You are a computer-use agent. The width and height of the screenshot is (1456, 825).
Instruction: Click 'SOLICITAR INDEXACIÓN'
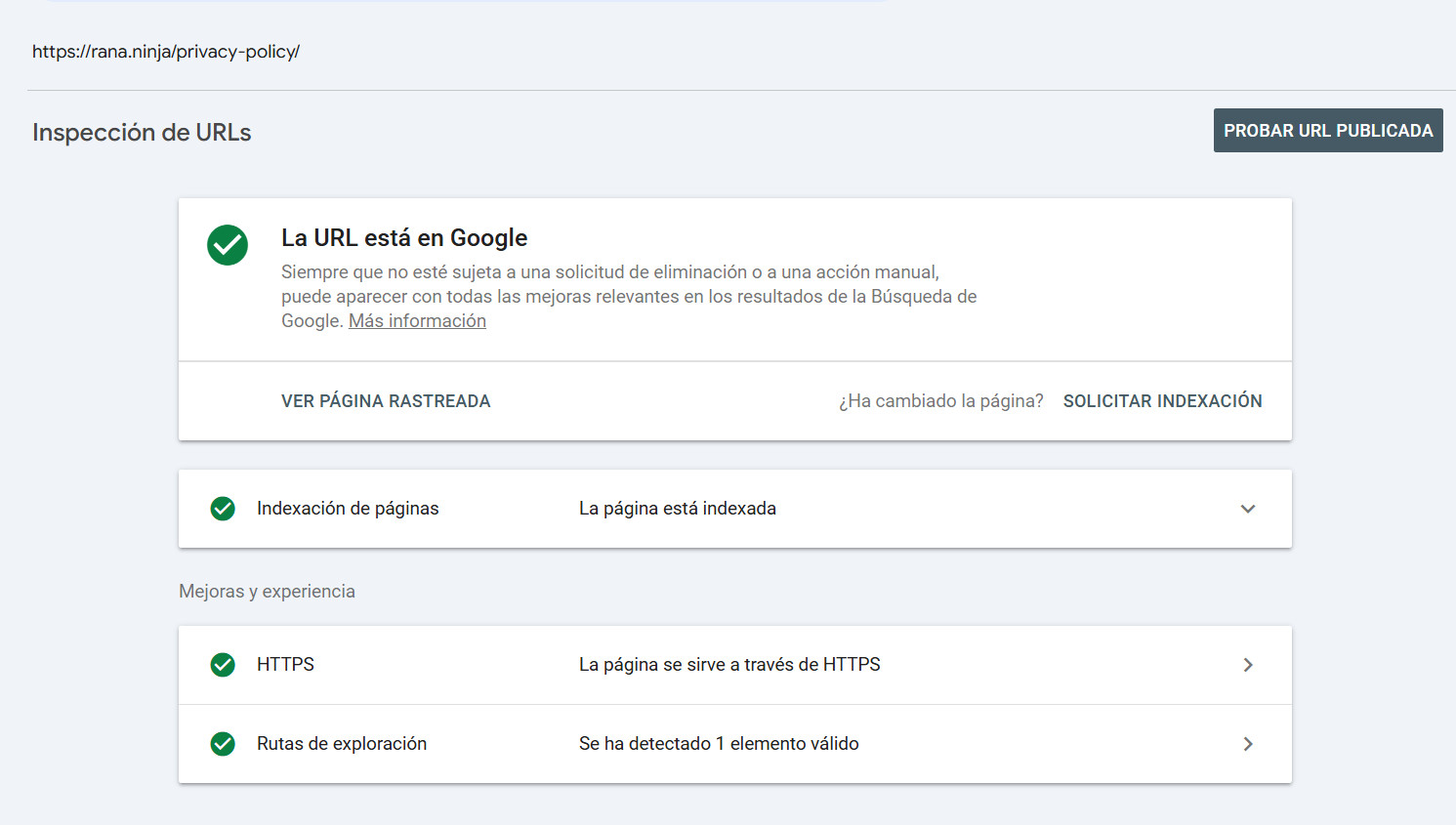click(x=1162, y=400)
